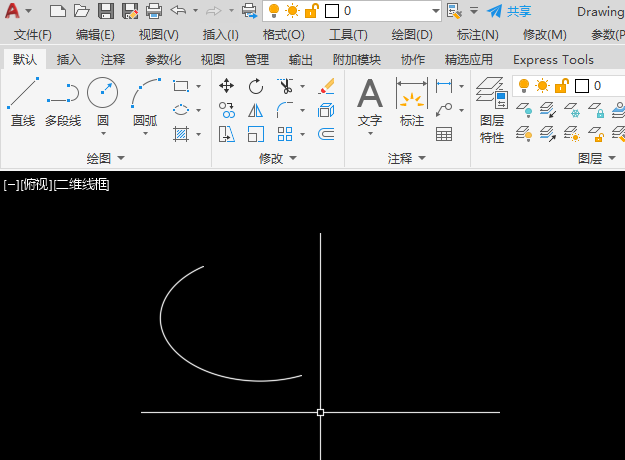Click the Trim scissors tool
Screen dimensions: 625x460
[285, 86]
